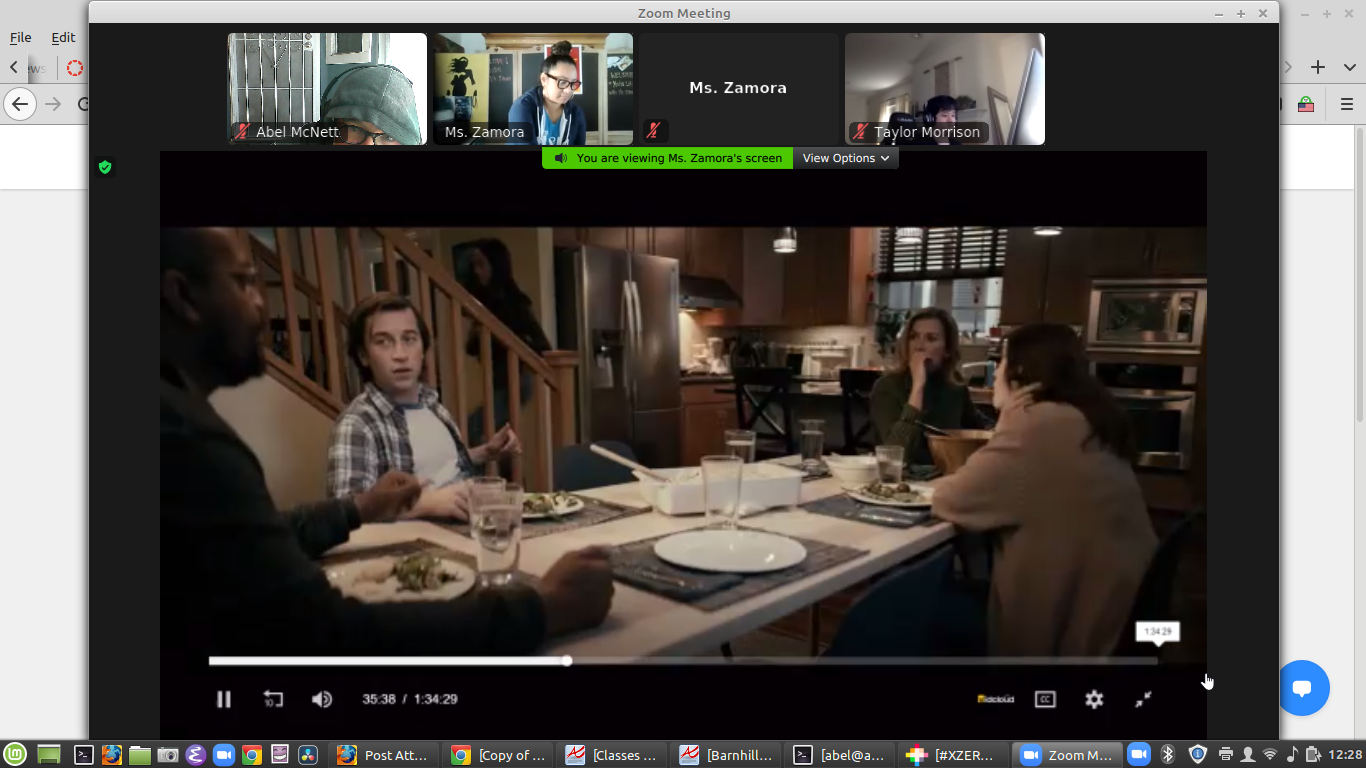Open the blue security shield tray icon
The image size is (1366, 768).
[x=1197, y=755]
